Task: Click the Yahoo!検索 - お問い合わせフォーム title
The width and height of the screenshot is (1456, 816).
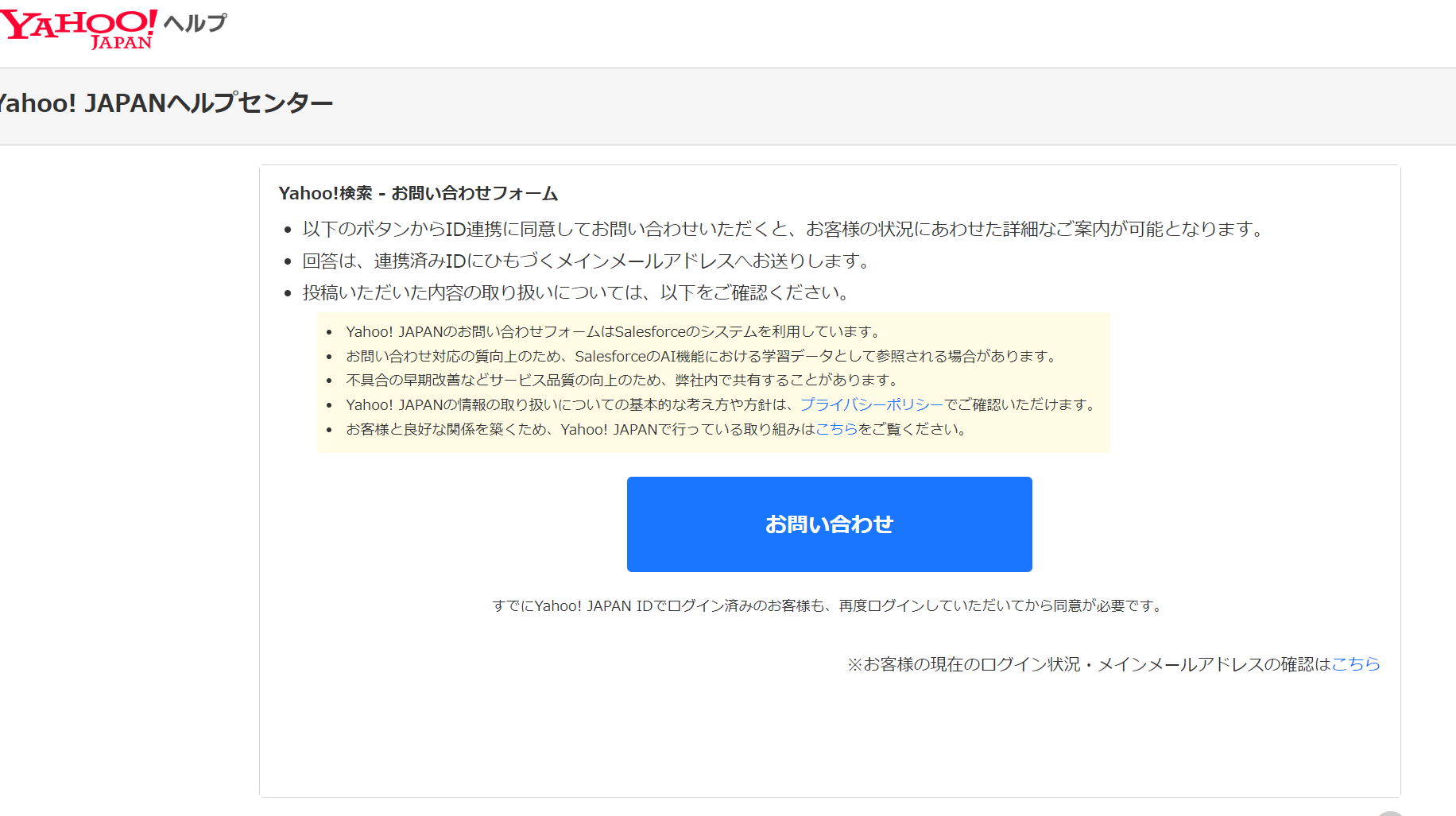Action: coord(418,193)
